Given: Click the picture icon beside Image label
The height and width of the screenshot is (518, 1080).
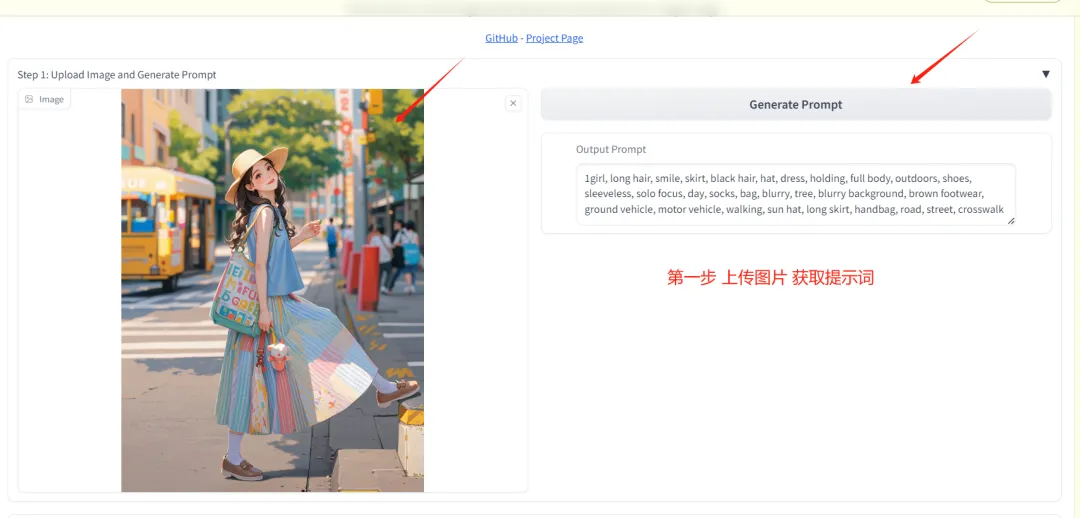Looking at the screenshot, I should [29, 99].
